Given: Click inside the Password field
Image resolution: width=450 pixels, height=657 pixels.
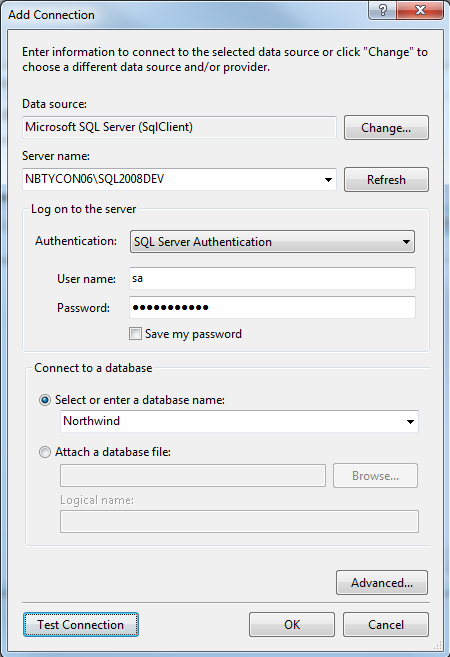Looking at the screenshot, I should point(272,308).
